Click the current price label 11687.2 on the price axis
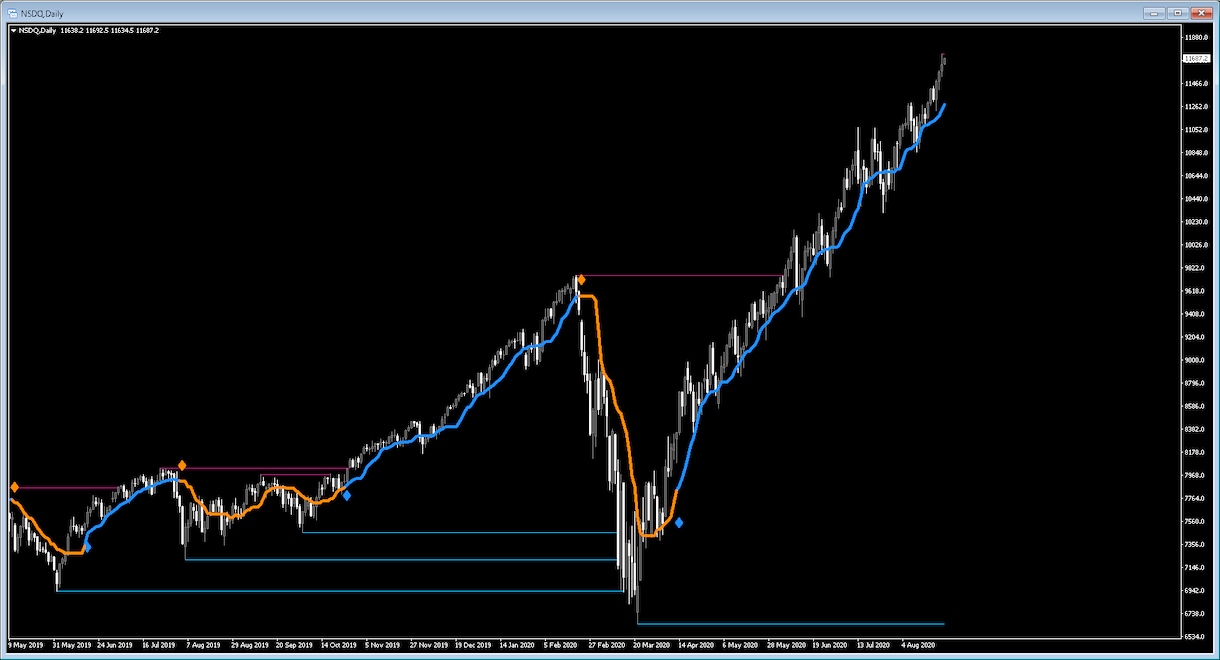This screenshot has height=660, width=1220. pos(1196,59)
